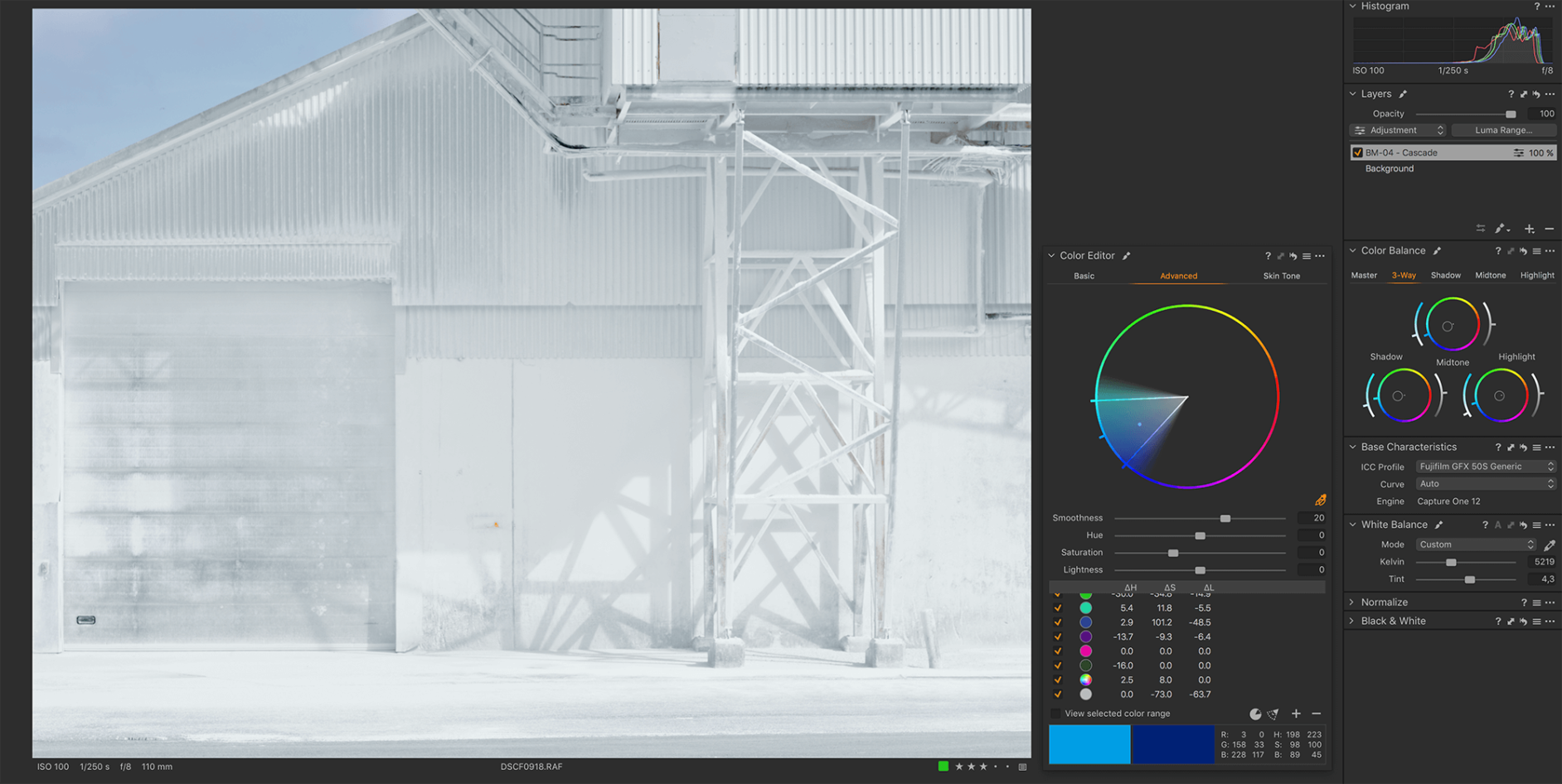Click the color picker icon beside Color Editor title
1562x784 pixels.
pos(1126,255)
